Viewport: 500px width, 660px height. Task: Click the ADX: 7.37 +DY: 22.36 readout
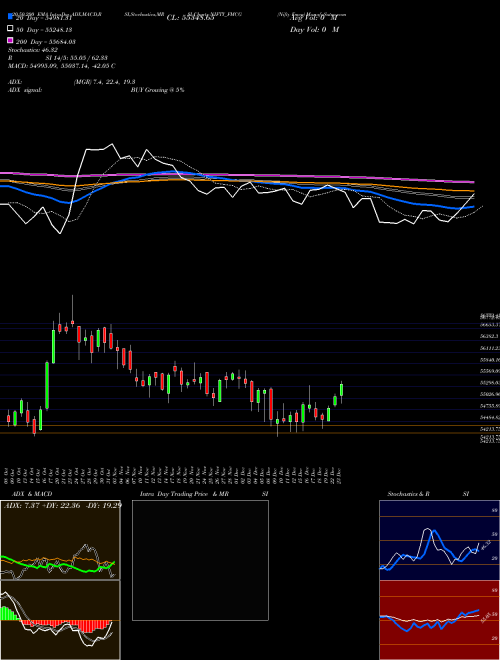[63, 505]
